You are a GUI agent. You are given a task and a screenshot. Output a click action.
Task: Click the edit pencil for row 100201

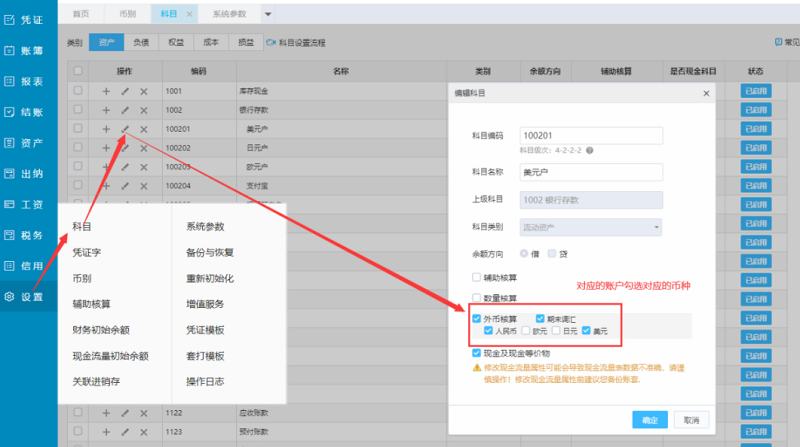[125, 129]
